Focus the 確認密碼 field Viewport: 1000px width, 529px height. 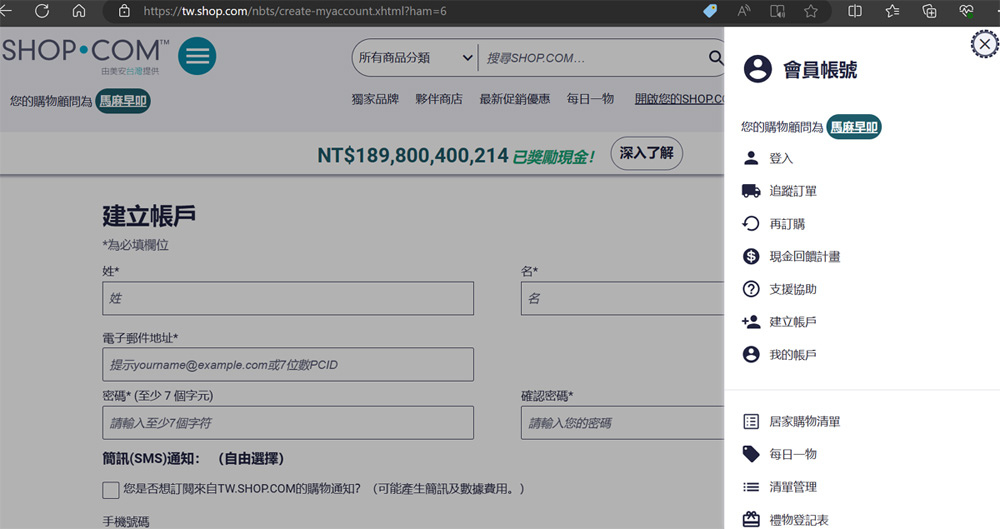pos(622,422)
